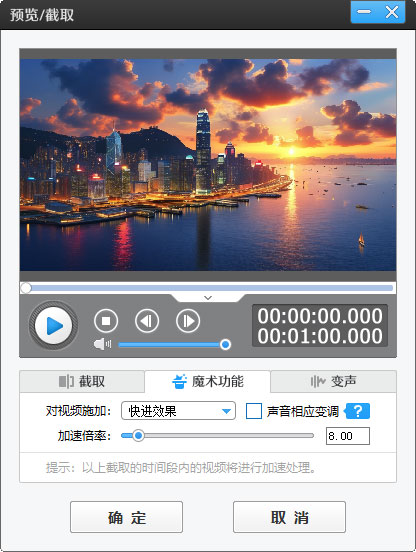This screenshot has width=416, height=552.
Task: Click the waveform icon on 变声 tab
Action: click(318, 381)
